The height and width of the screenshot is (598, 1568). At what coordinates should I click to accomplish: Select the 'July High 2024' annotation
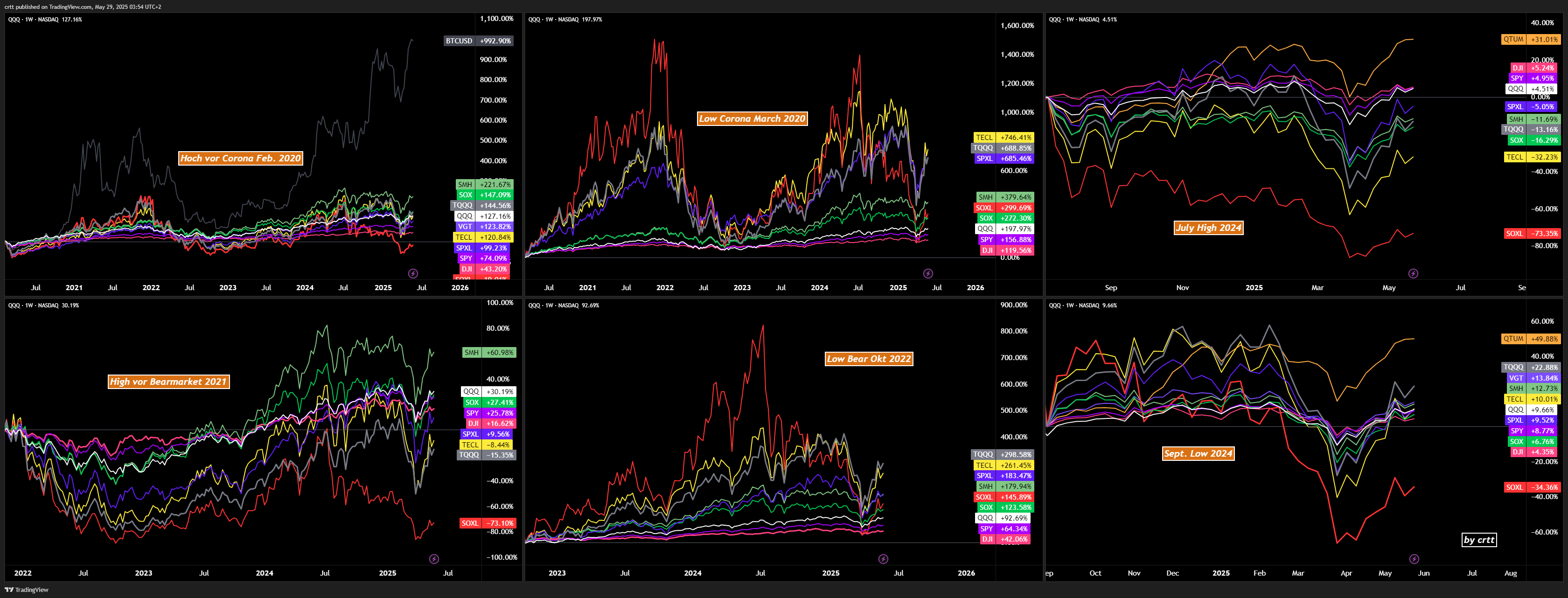point(1208,228)
